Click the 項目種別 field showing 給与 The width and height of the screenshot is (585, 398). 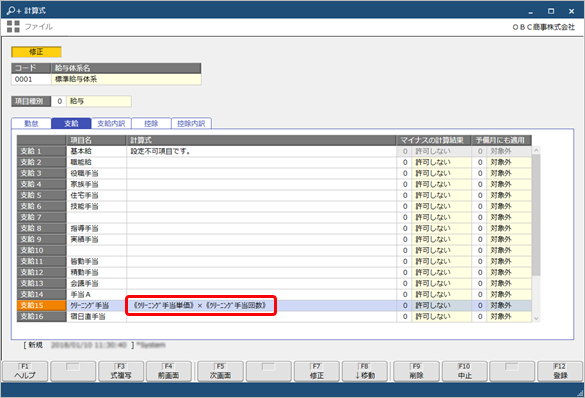coord(99,101)
